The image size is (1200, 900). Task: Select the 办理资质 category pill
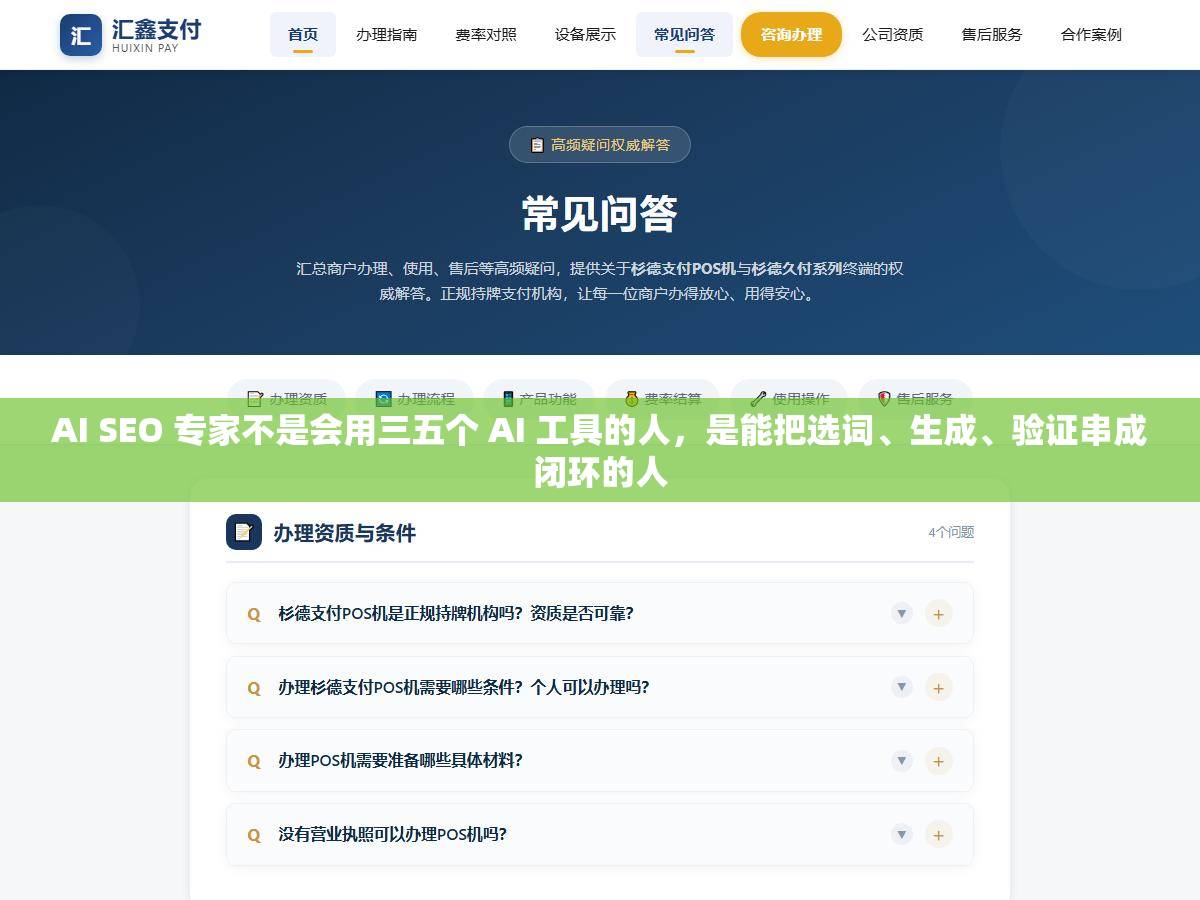pos(287,399)
